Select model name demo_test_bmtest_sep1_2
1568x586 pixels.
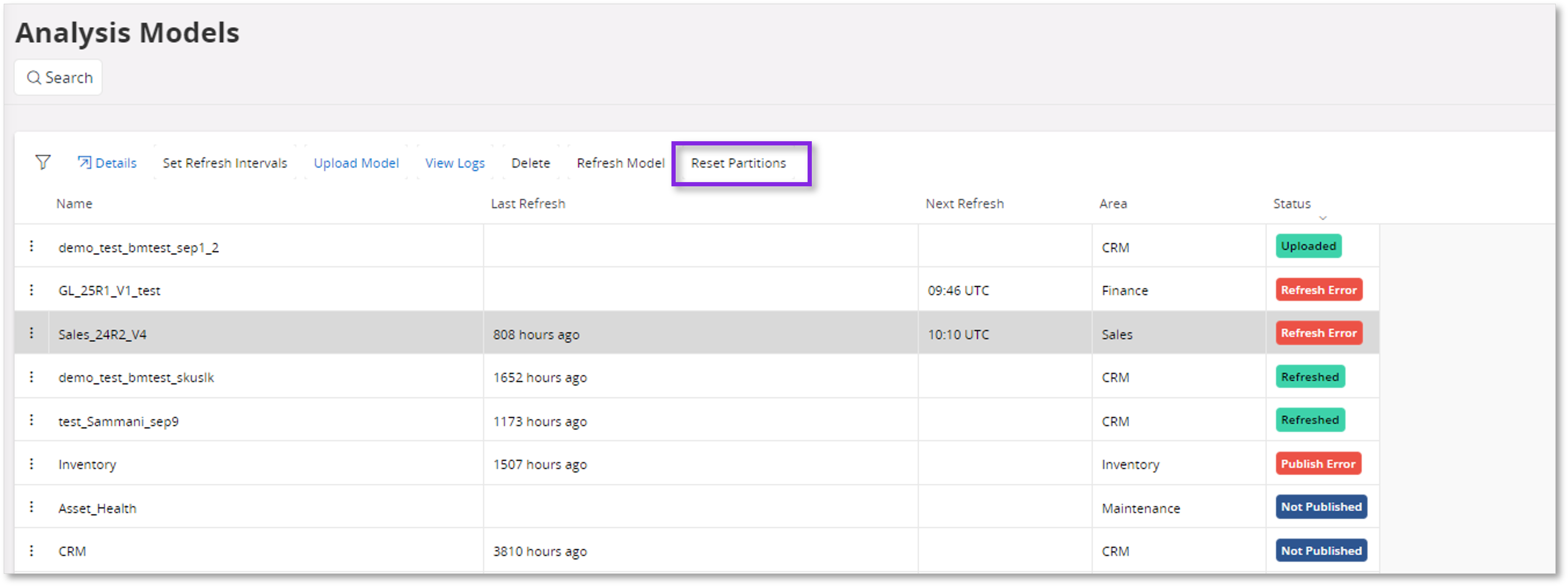pyautogui.click(x=138, y=247)
